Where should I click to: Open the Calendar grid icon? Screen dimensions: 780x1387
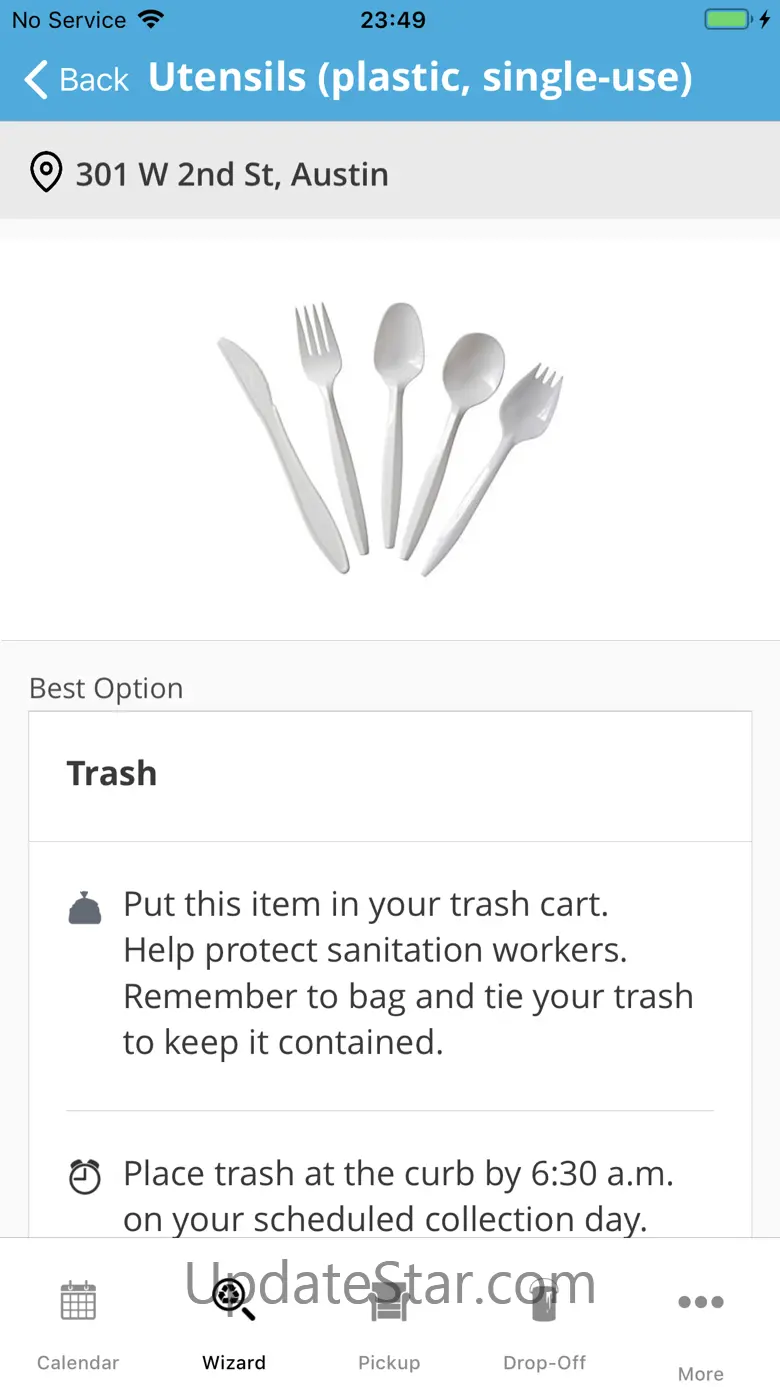pyautogui.click(x=78, y=1301)
